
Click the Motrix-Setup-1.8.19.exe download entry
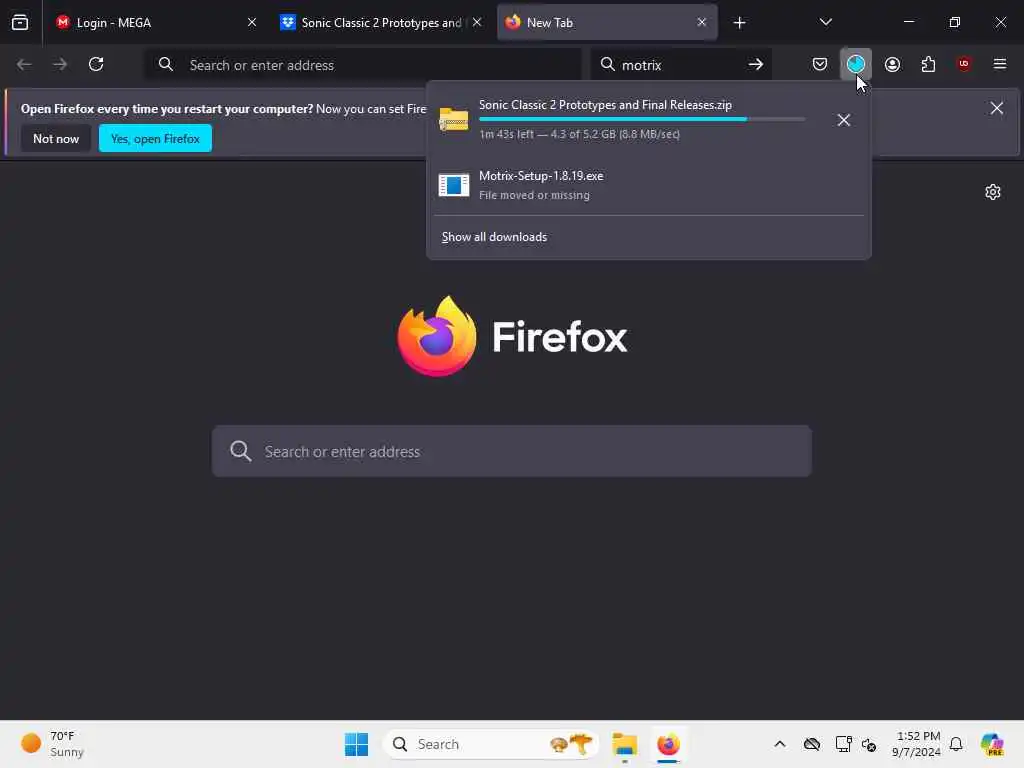tap(648, 185)
